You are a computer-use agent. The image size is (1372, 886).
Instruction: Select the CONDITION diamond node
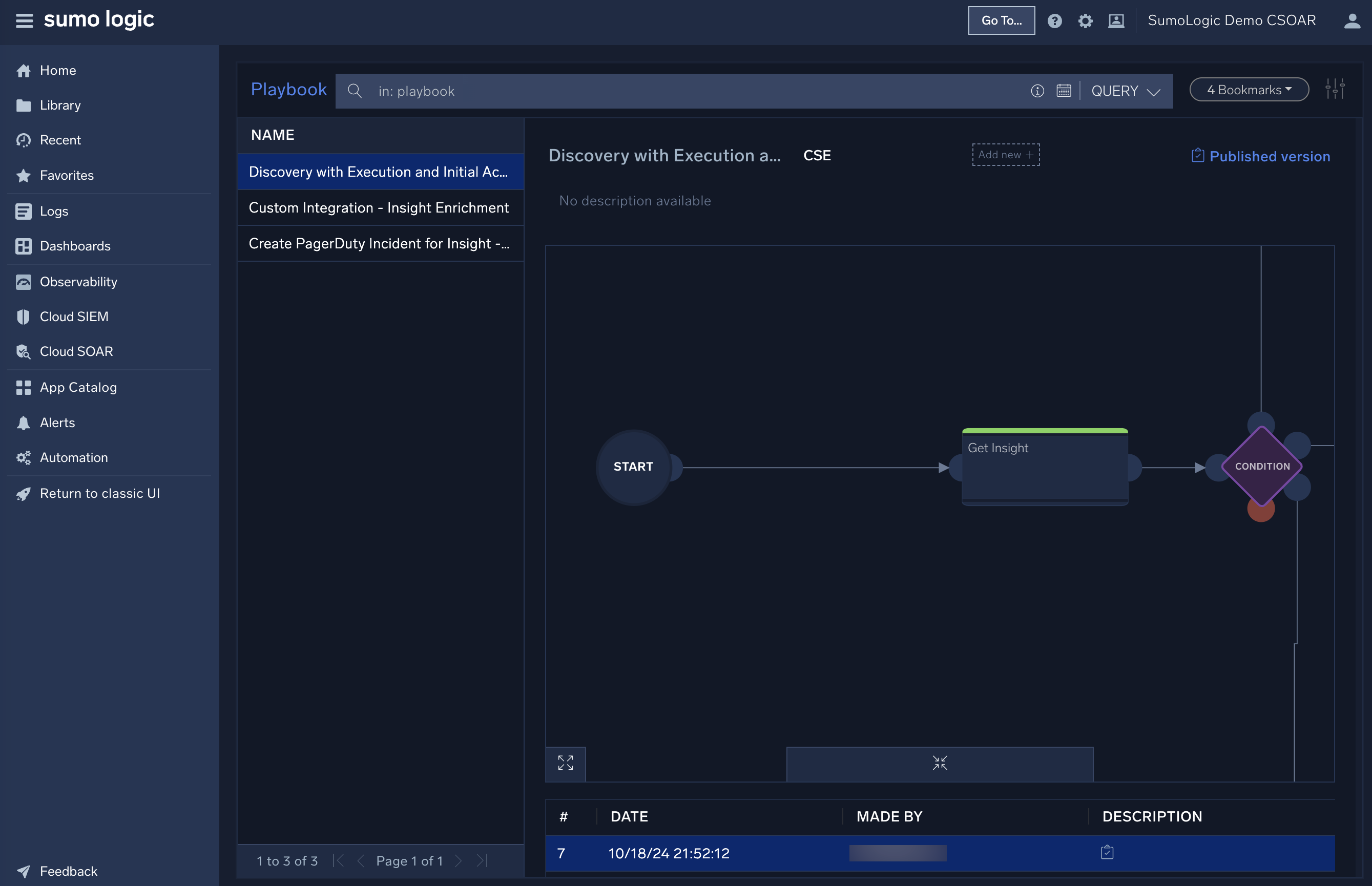pyautogui.click(x=1260, y=466)
